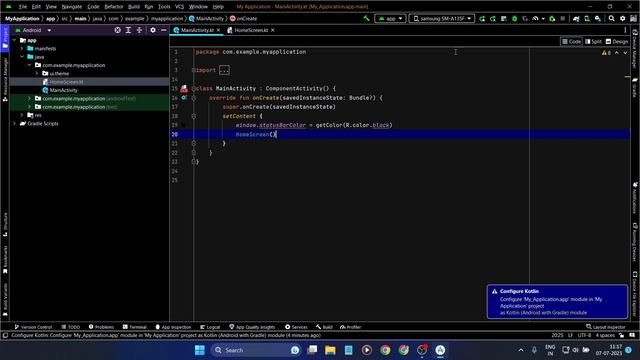The height and width of the screenshot is (360, 640).
Task: Open the Refactor menu
Action: click(113, 7)
